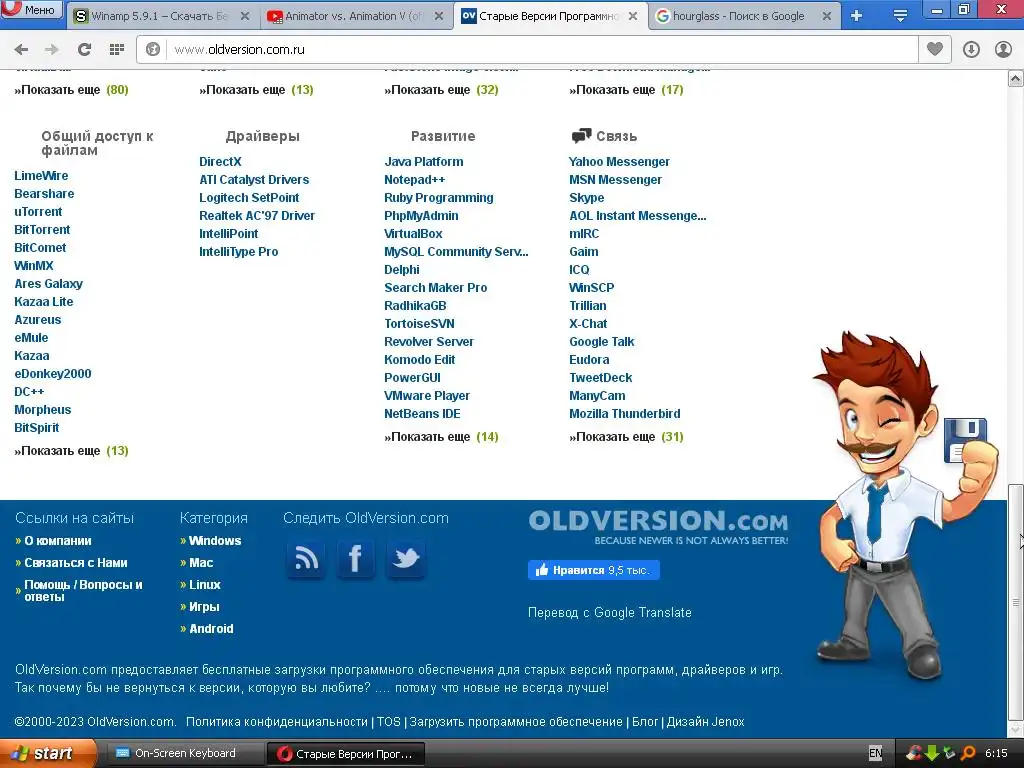Switch to Animator vs. Animation tab
This screenshot has width=1024, height=768.
(356, 16)
